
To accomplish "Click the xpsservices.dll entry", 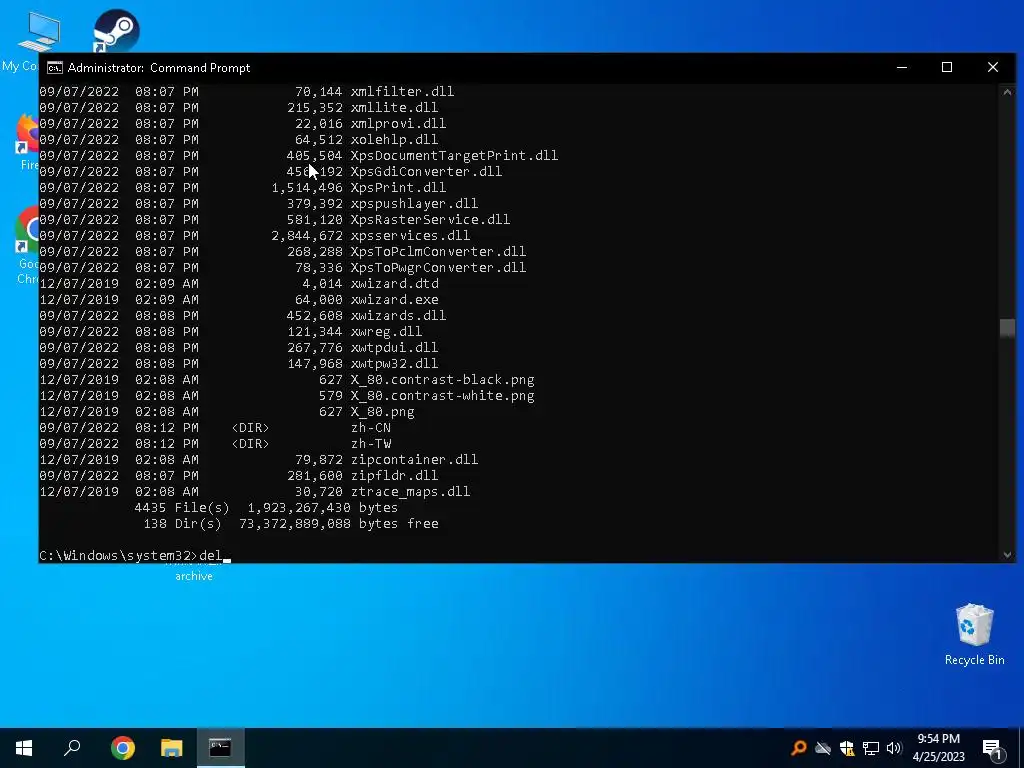I will tap(410, 235).
